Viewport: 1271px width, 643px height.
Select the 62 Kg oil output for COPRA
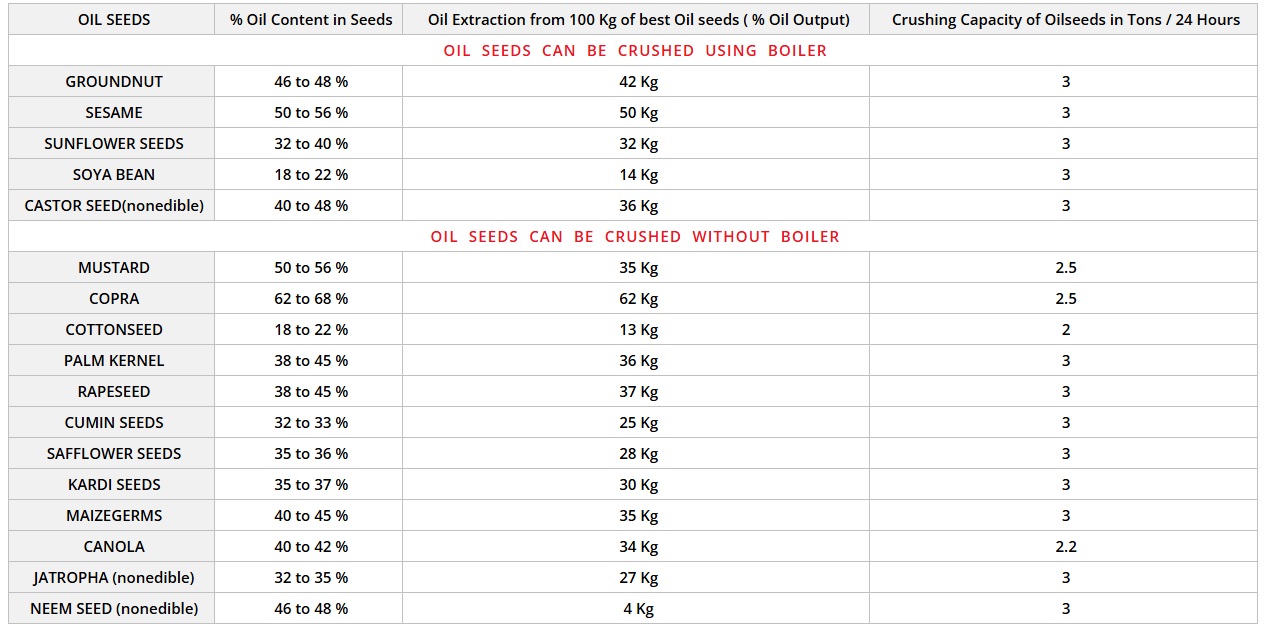click(x=638, y=298)
